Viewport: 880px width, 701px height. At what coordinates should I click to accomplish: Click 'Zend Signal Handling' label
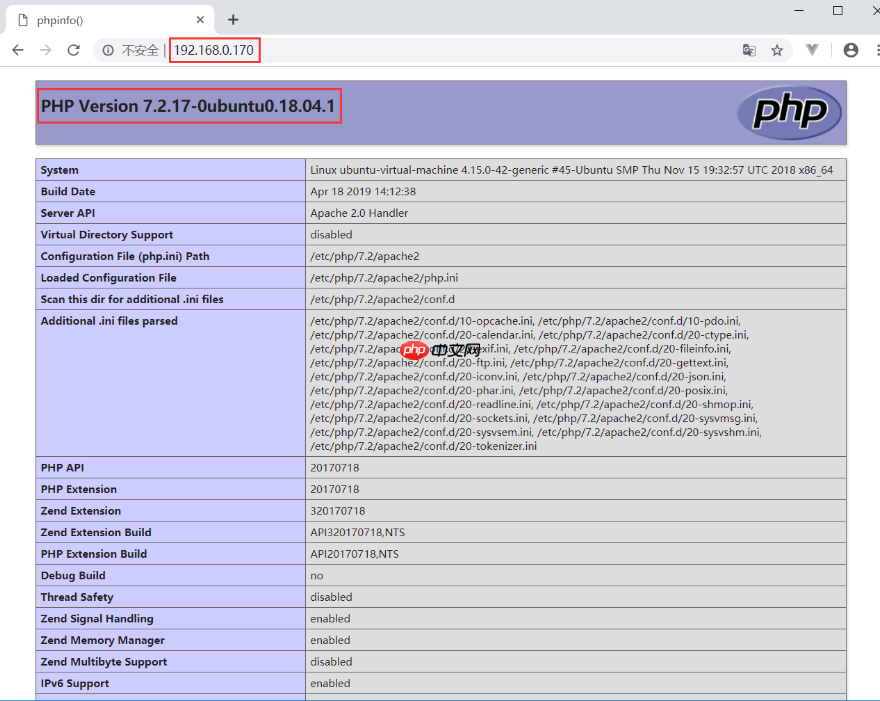point(97,618)
